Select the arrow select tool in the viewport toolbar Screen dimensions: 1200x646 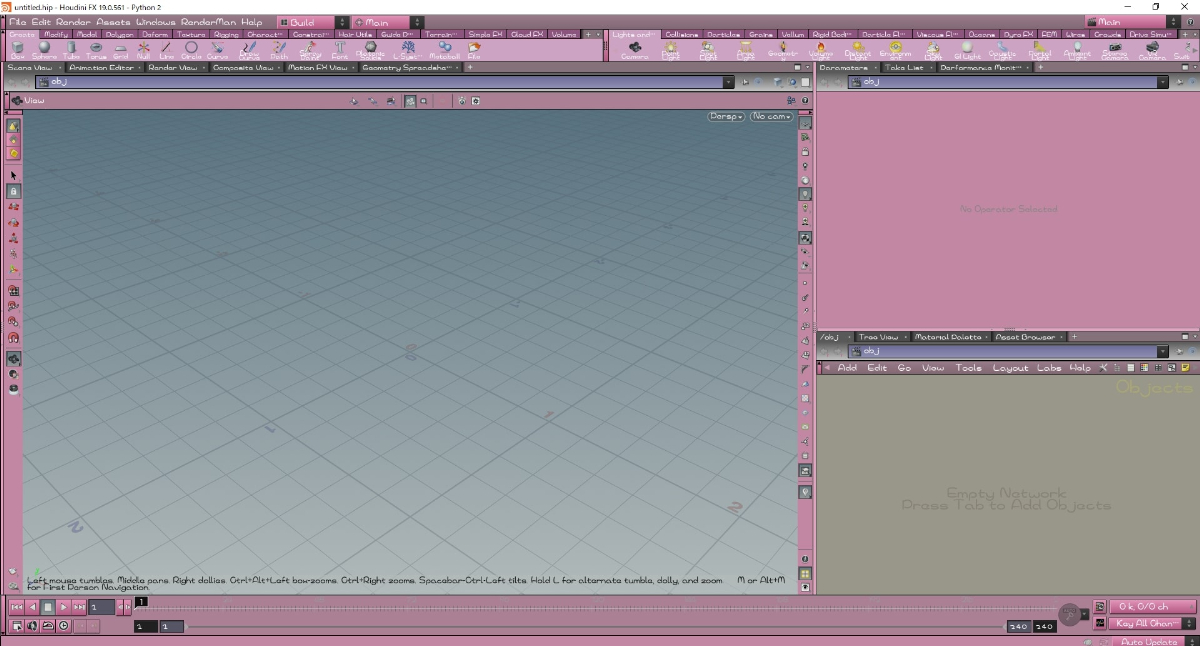point(13,175)
